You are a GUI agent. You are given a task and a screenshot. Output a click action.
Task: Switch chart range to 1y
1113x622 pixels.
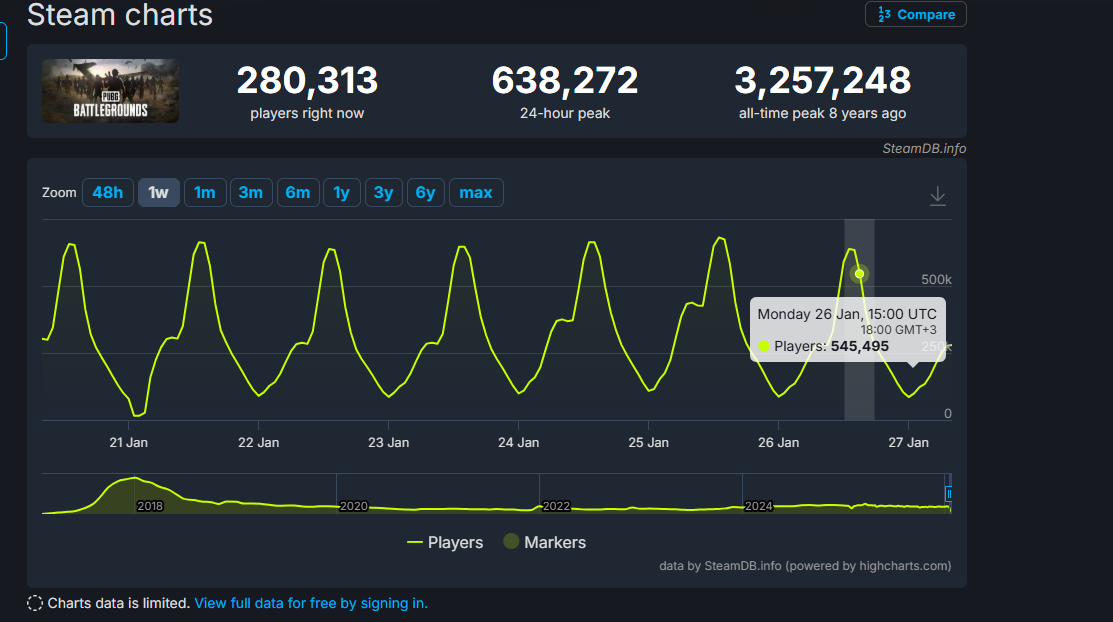click(x=341, y=192)
